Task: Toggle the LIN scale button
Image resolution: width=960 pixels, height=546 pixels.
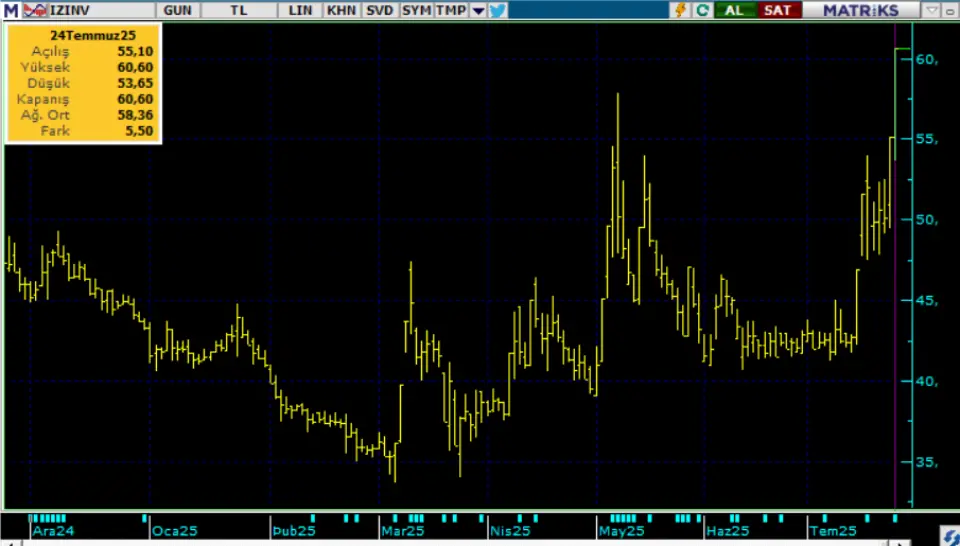Action: pos(300,10)
